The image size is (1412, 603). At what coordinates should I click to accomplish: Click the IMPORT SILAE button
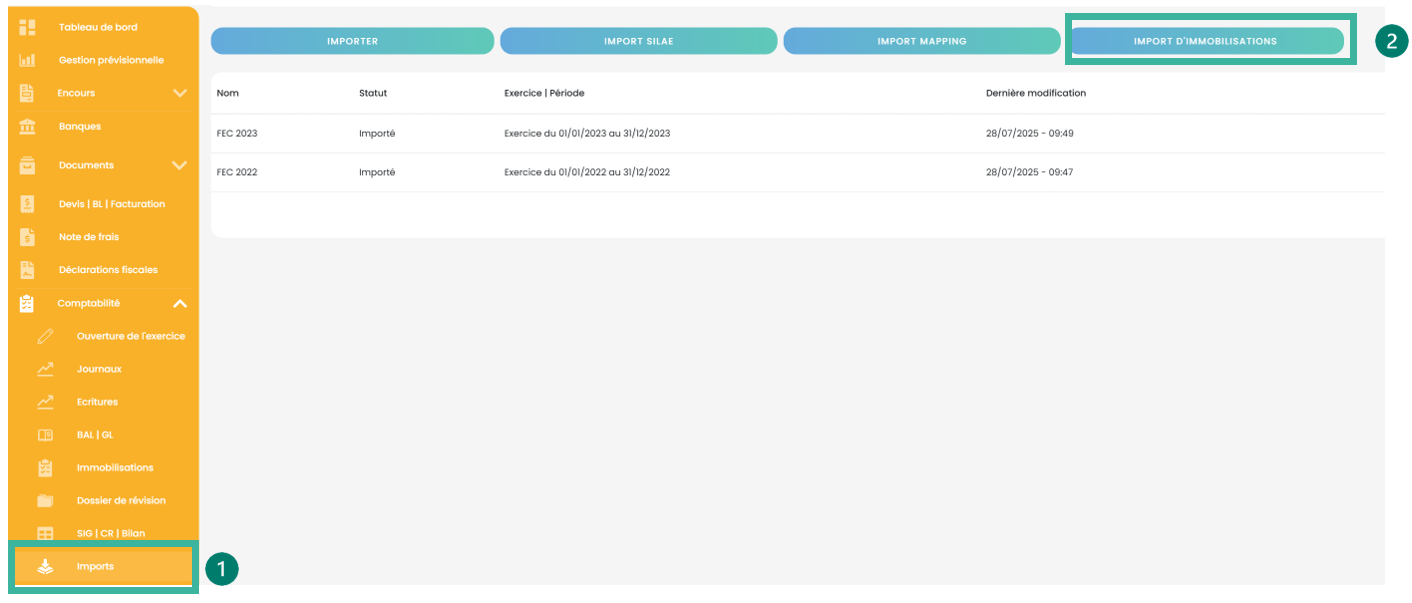pos(639,41)
